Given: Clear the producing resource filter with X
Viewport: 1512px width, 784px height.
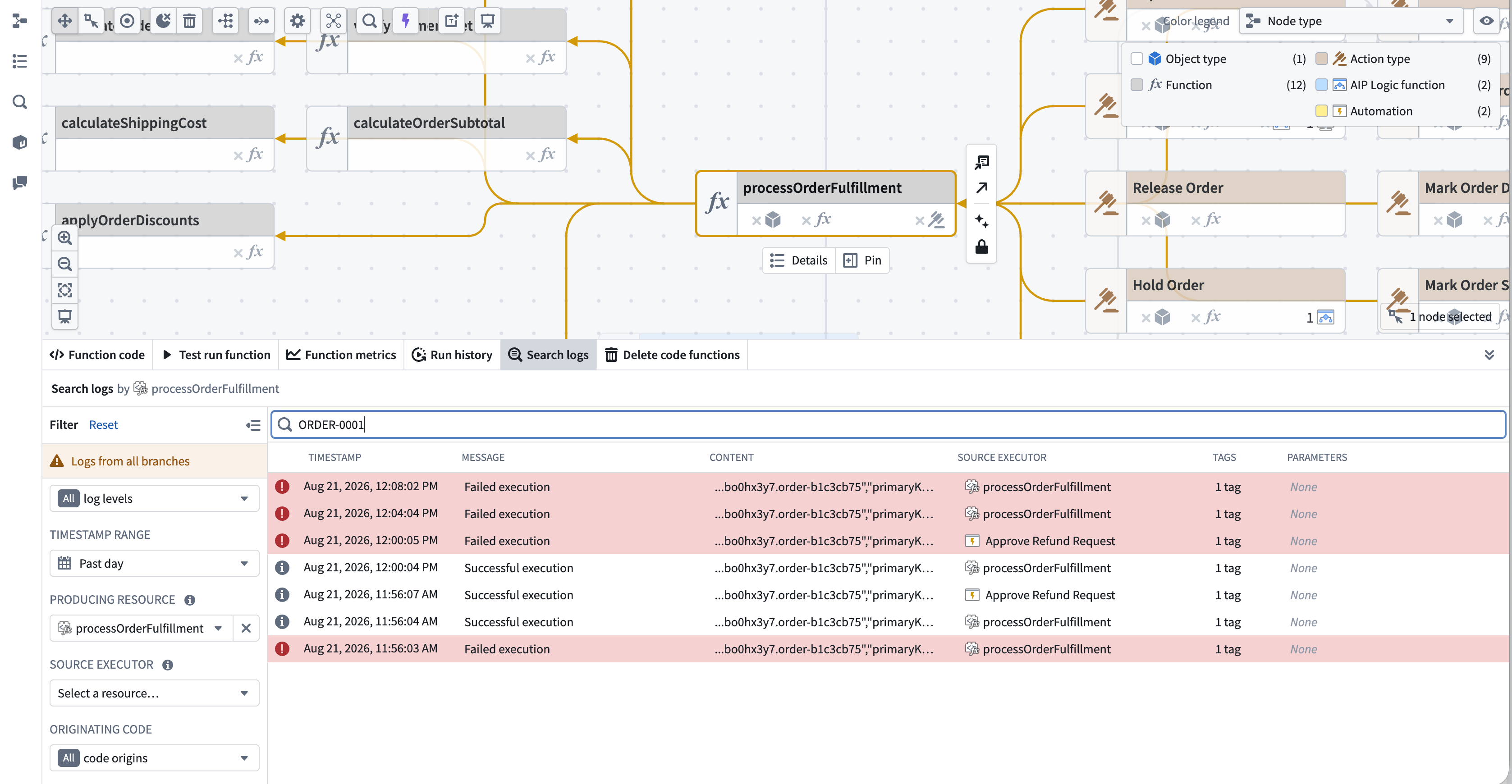Looking at the screenshot, I should tap(246, 628).
